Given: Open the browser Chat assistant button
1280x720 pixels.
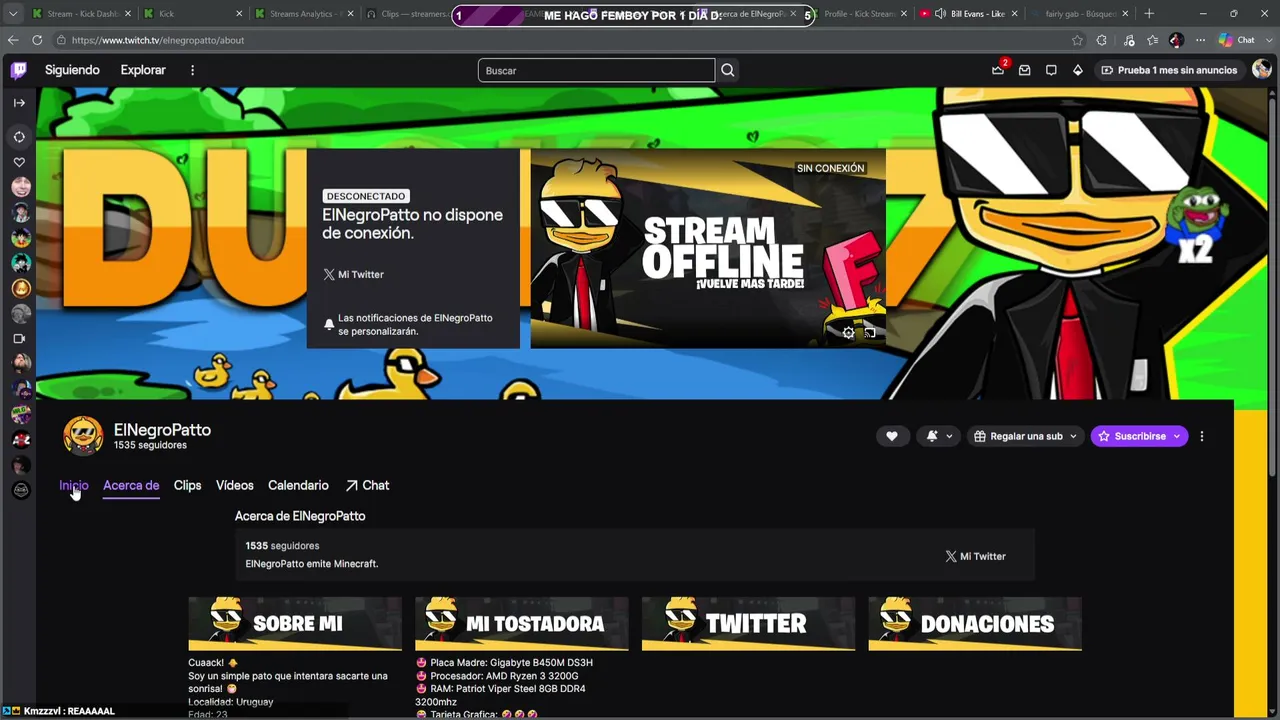Looking at the screenshot, I should (x=1237, y=40).
